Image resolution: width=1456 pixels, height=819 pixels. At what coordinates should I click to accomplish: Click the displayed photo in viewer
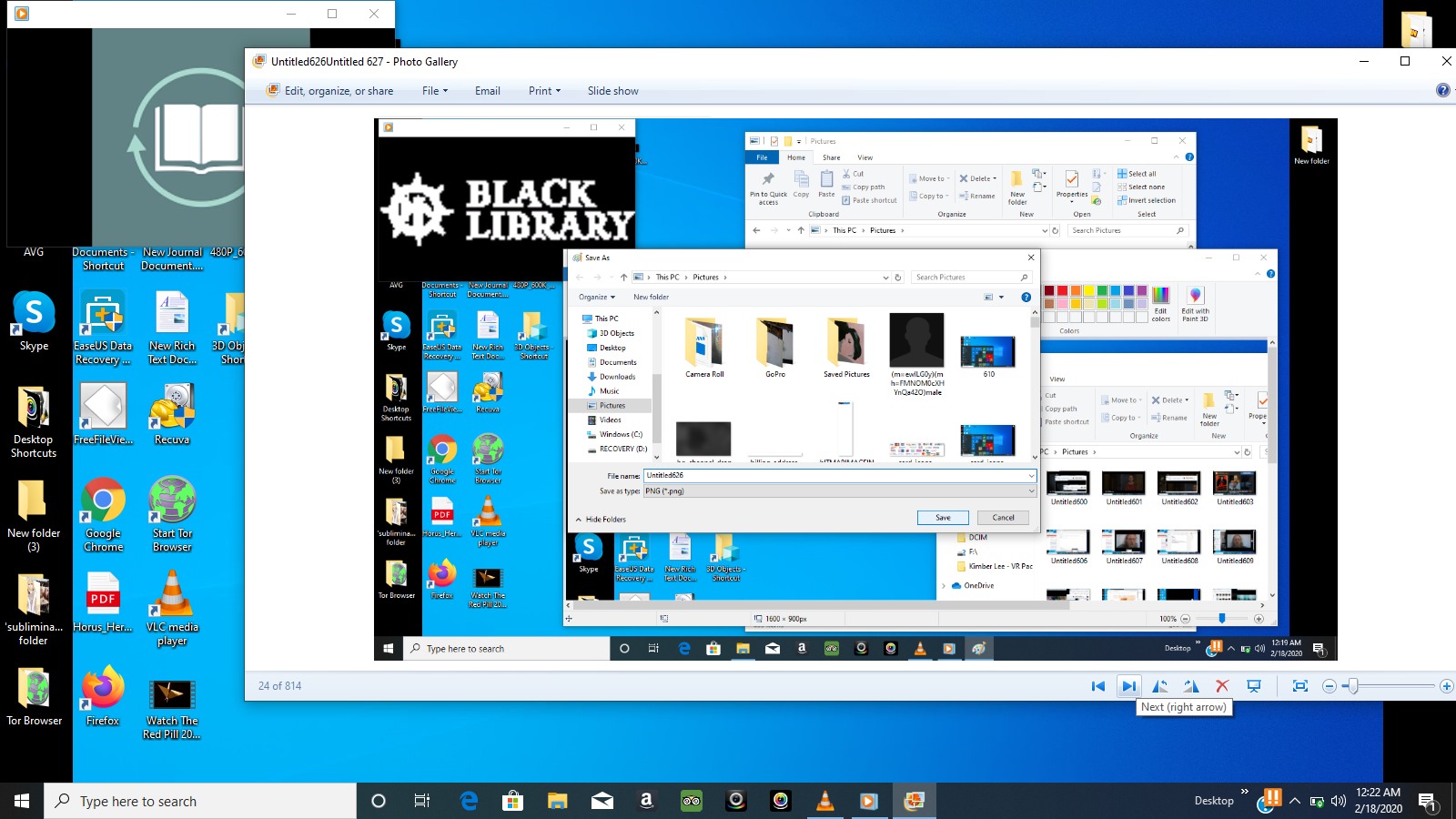(855, 389)
